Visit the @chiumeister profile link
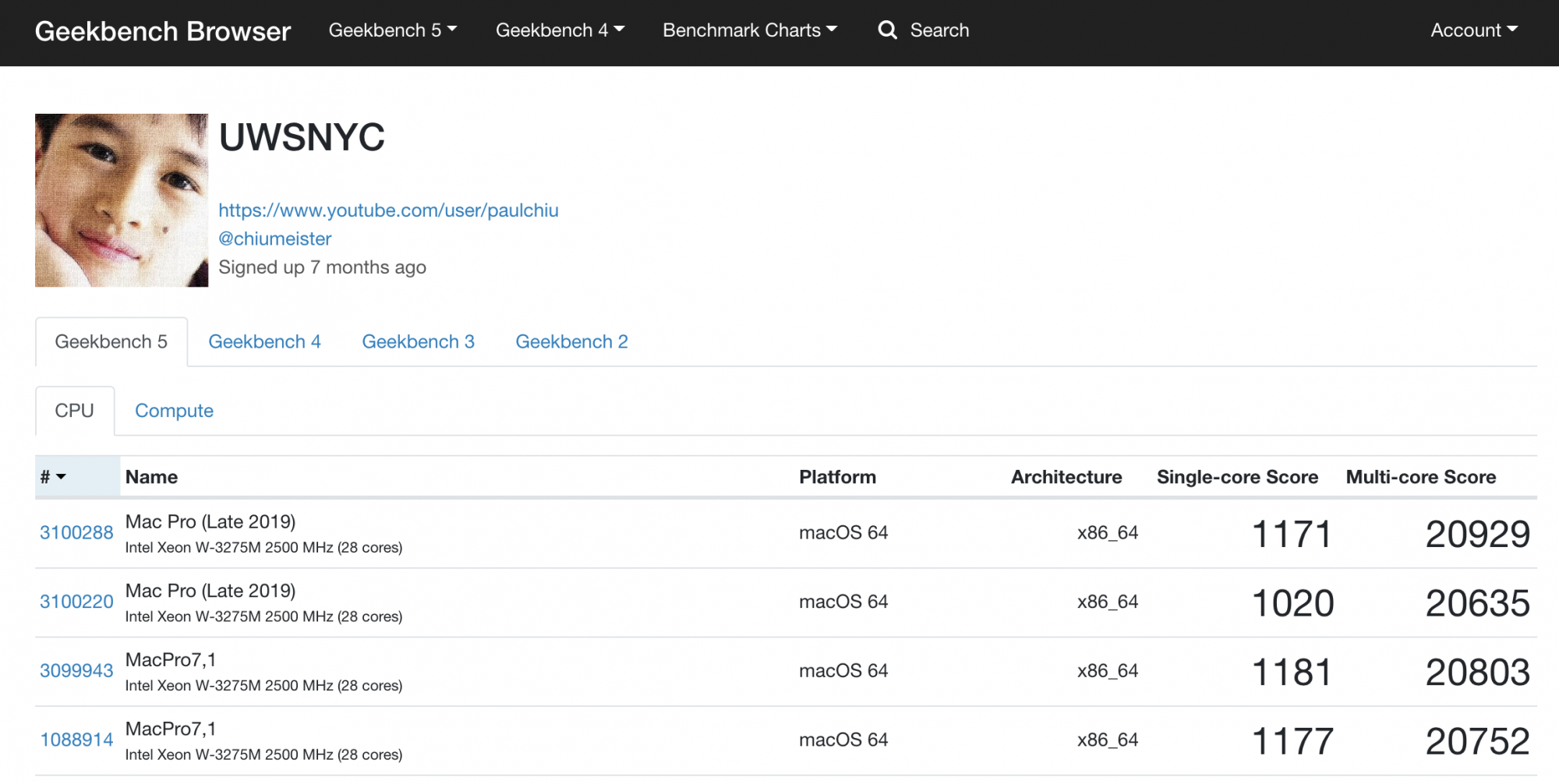 point(274,238)
